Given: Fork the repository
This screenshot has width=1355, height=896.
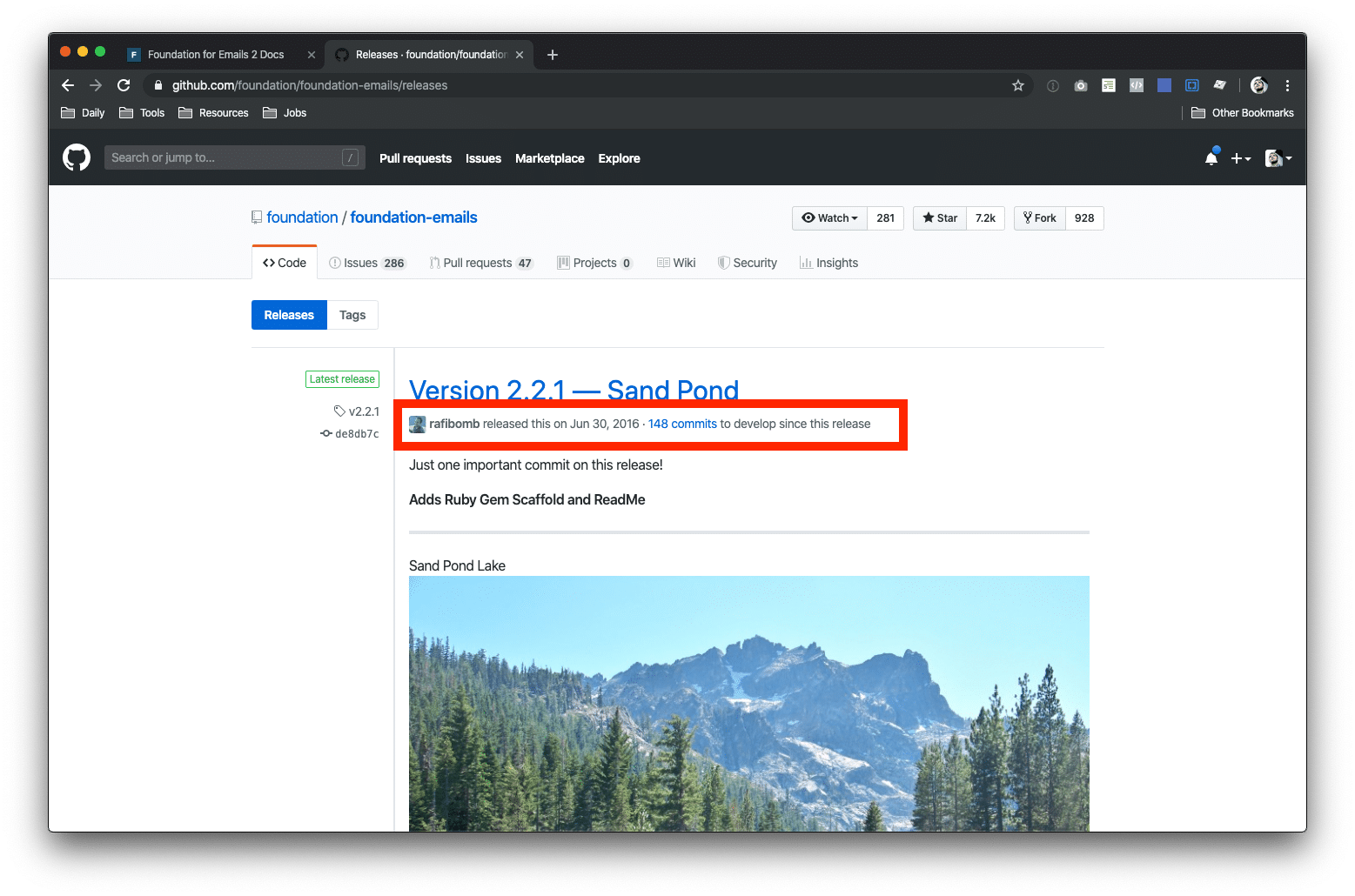Looking at the screenshot, I should point(1040,218).
